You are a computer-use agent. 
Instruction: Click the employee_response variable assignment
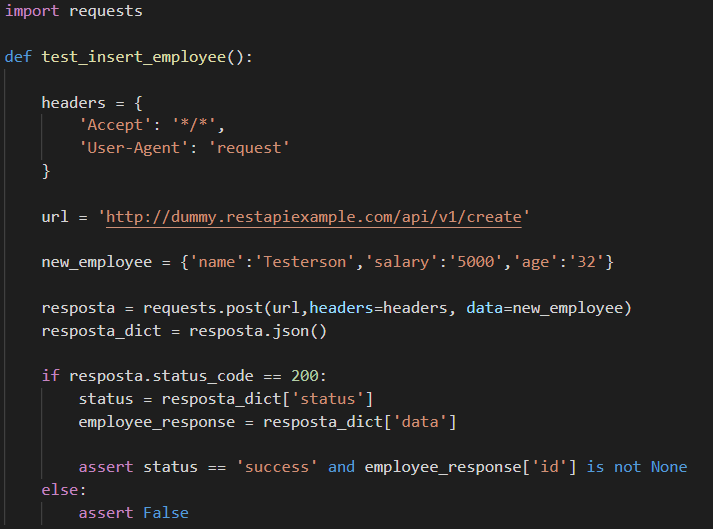tap(156, 422)
